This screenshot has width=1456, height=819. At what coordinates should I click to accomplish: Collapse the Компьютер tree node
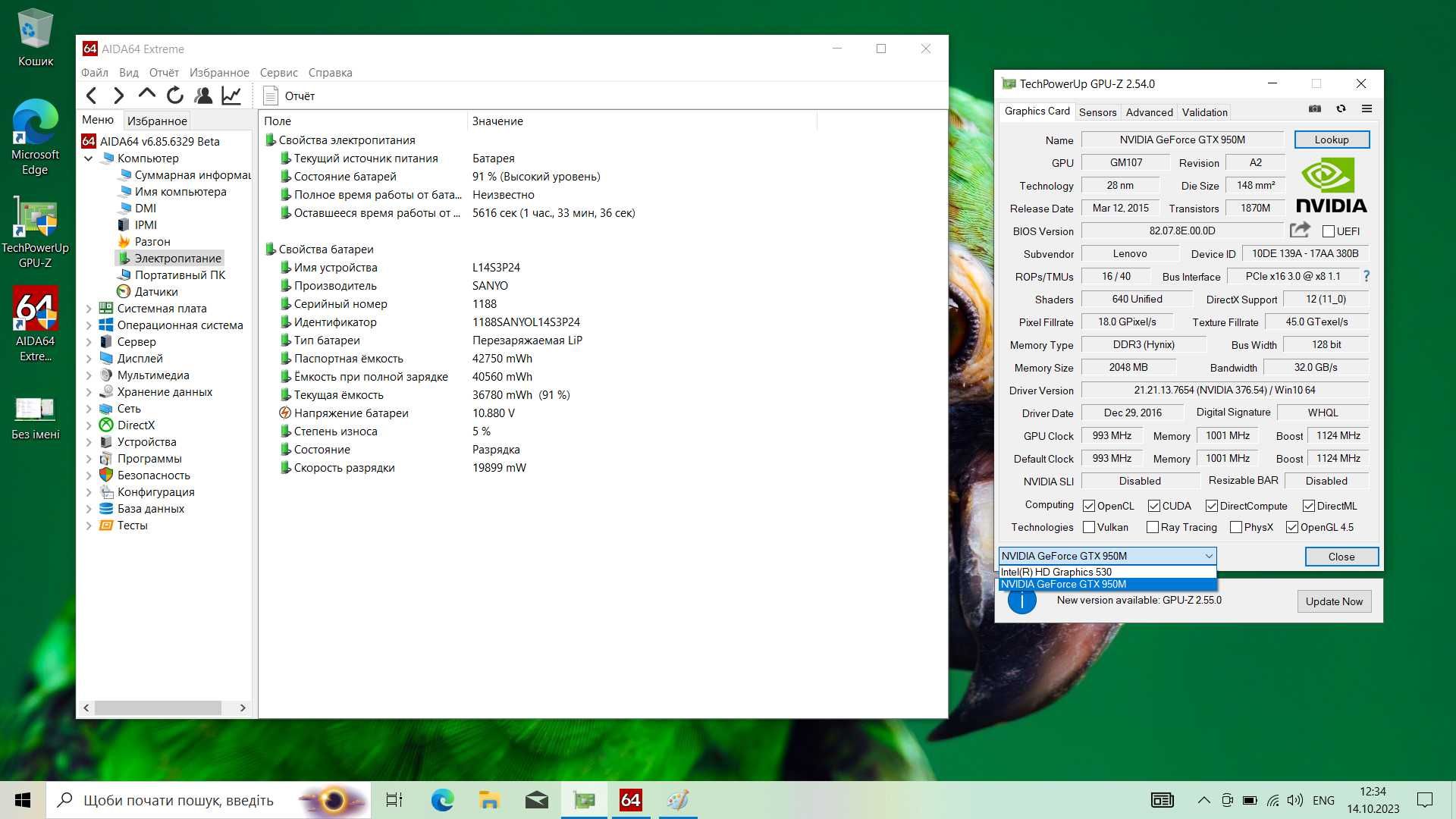(89, 158)
